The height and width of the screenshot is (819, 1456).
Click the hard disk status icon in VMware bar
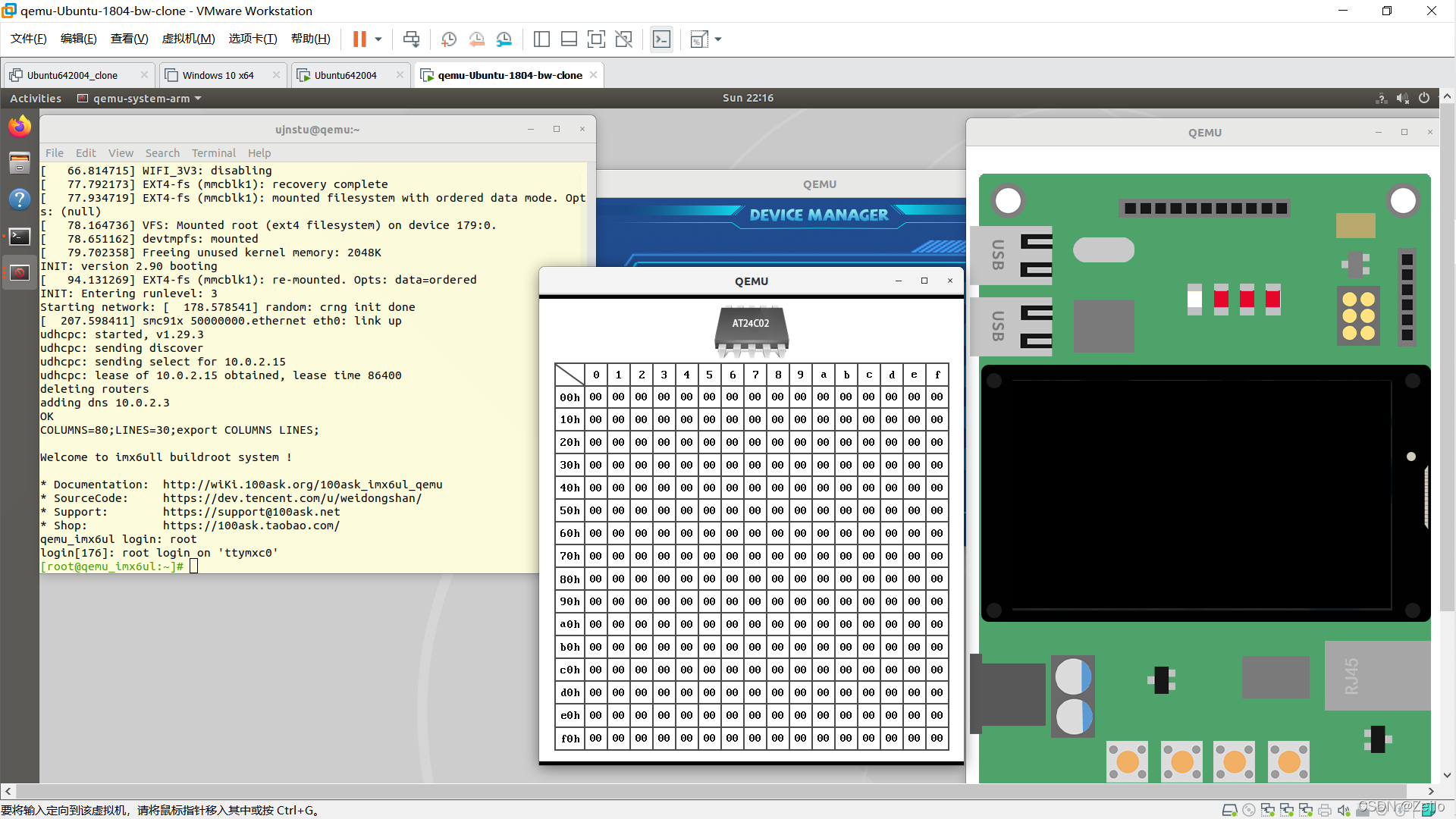1230,810
